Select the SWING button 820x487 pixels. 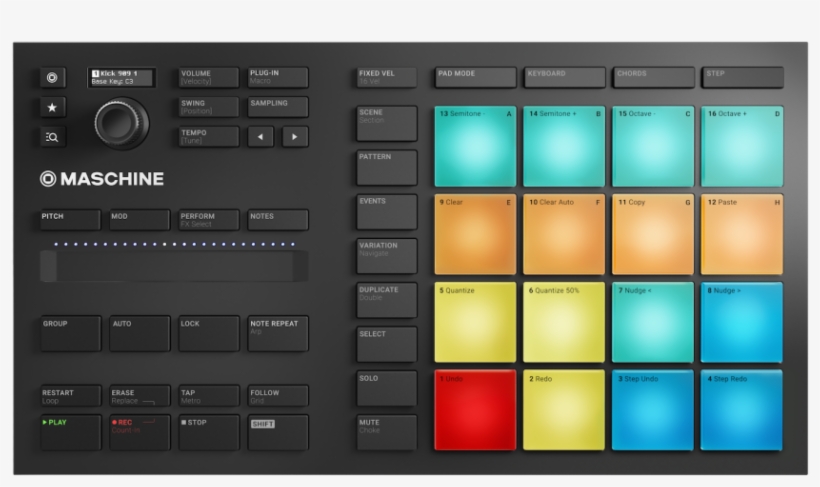[209, 107]
